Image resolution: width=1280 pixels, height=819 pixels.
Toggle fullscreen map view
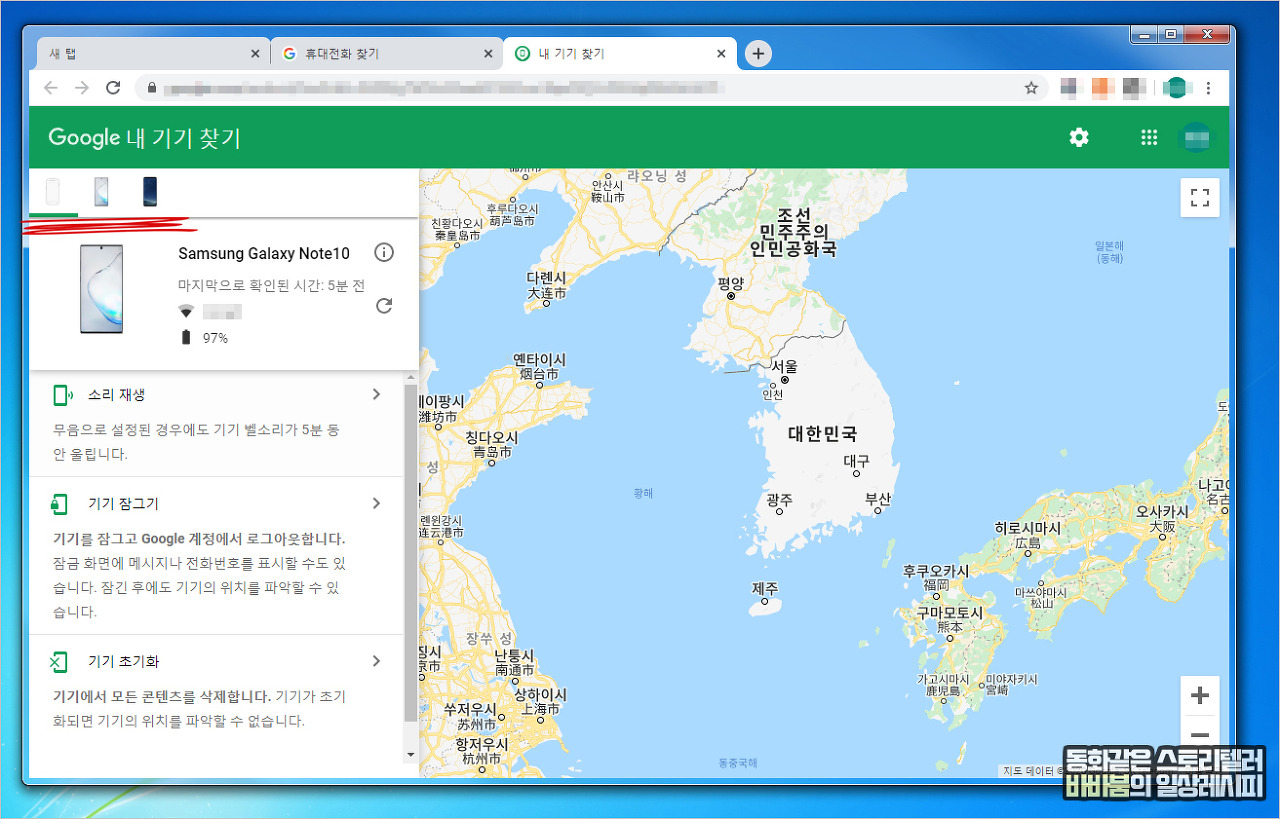click(1199, 197)
